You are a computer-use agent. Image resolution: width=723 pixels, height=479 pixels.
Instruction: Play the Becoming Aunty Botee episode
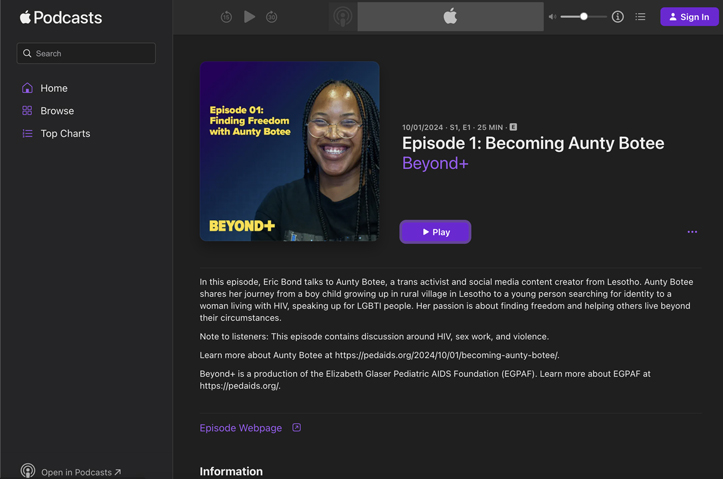coord(435,232)
